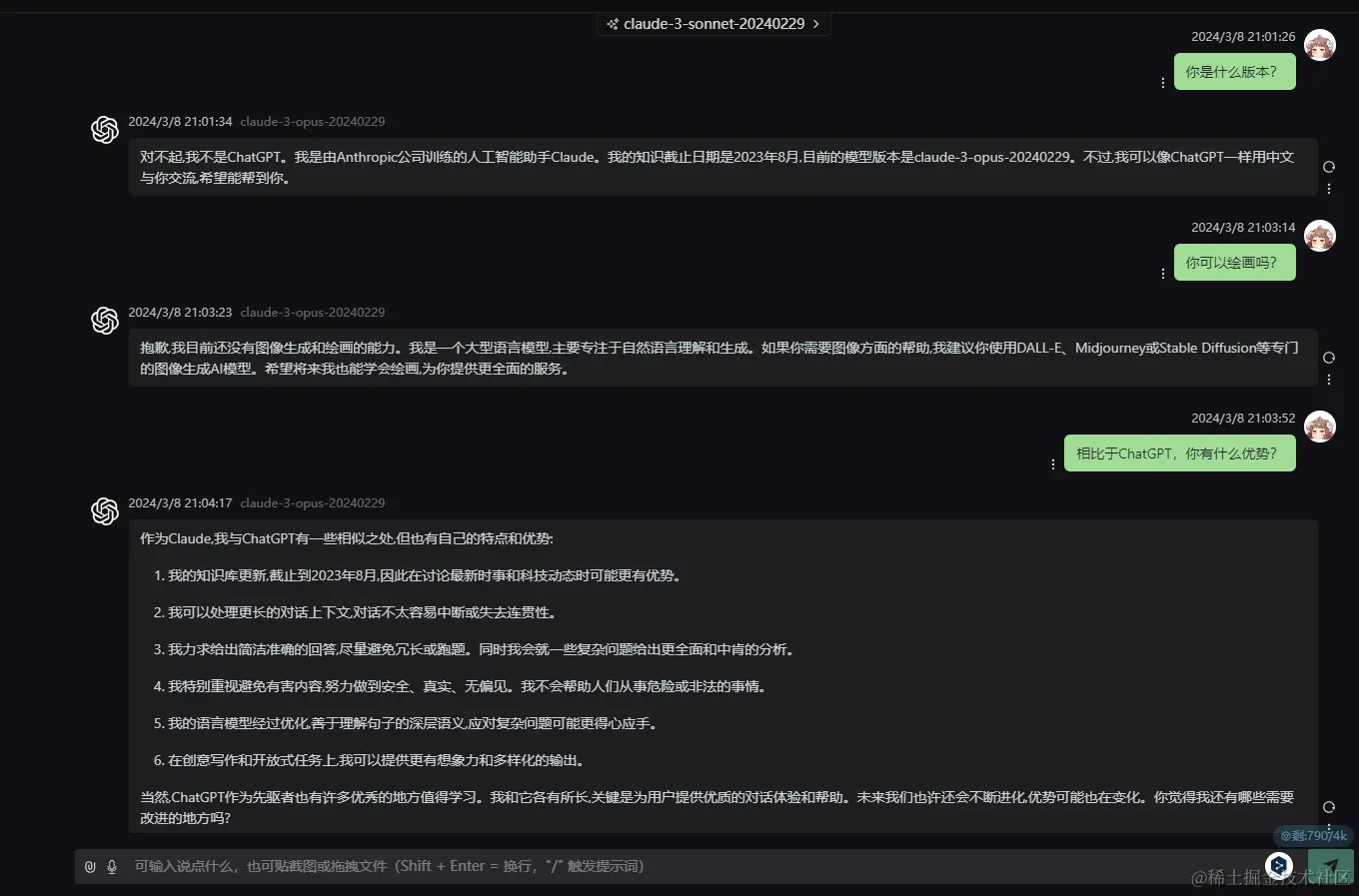Regenerate the reply about model version
Screen dimensions: 1359x896
coord(1329,167)
